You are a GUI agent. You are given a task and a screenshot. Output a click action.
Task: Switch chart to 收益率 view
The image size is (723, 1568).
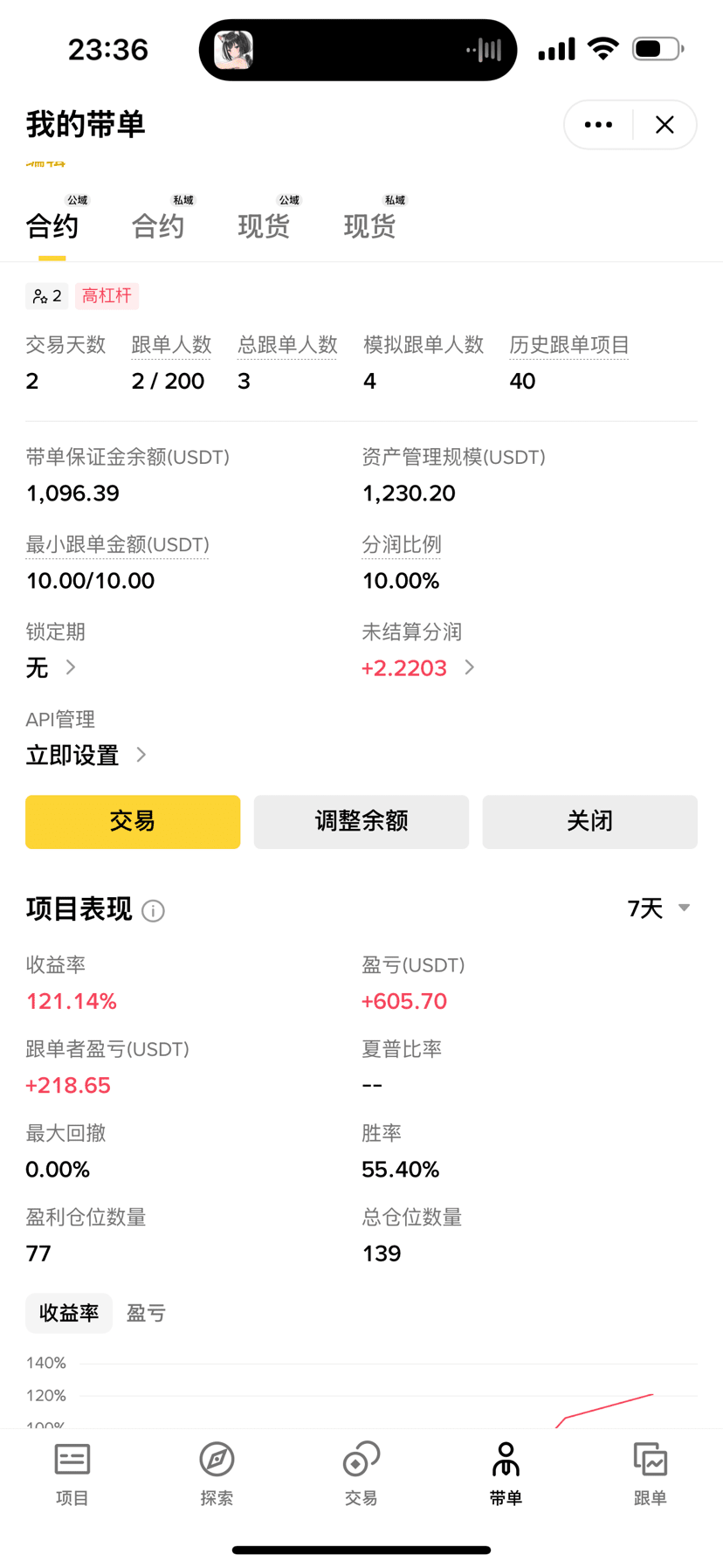tap(69, 1313)
